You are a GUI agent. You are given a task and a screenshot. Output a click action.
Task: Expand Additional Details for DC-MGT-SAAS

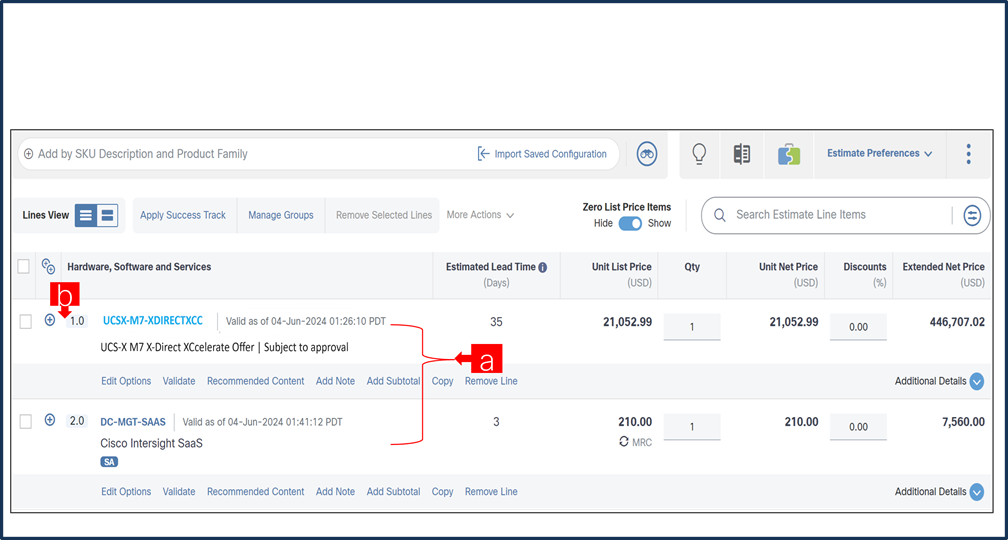pyautogui.click(x=976, y=492)
